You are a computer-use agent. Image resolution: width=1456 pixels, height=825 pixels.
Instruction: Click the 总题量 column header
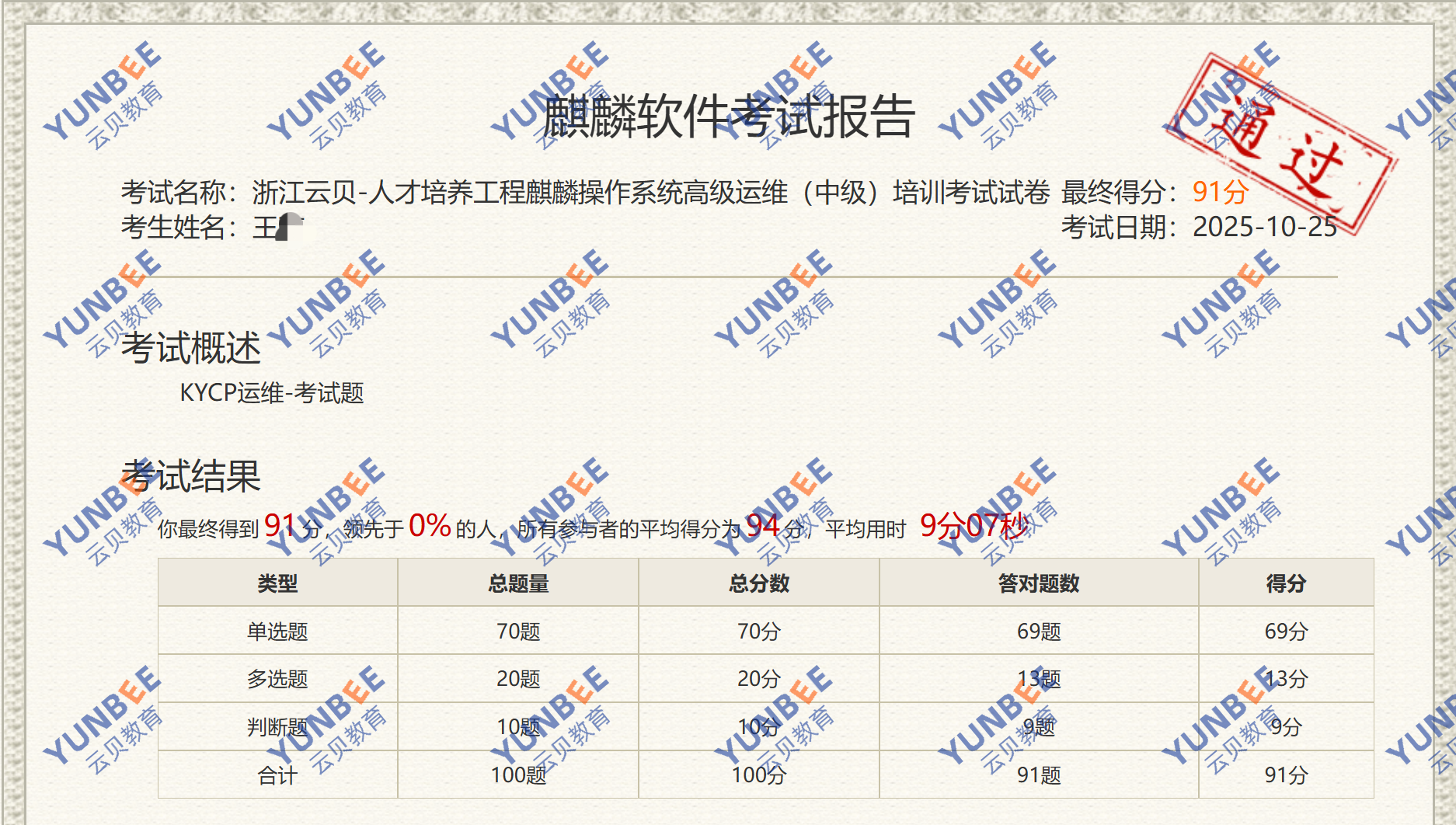click(518, 583)
